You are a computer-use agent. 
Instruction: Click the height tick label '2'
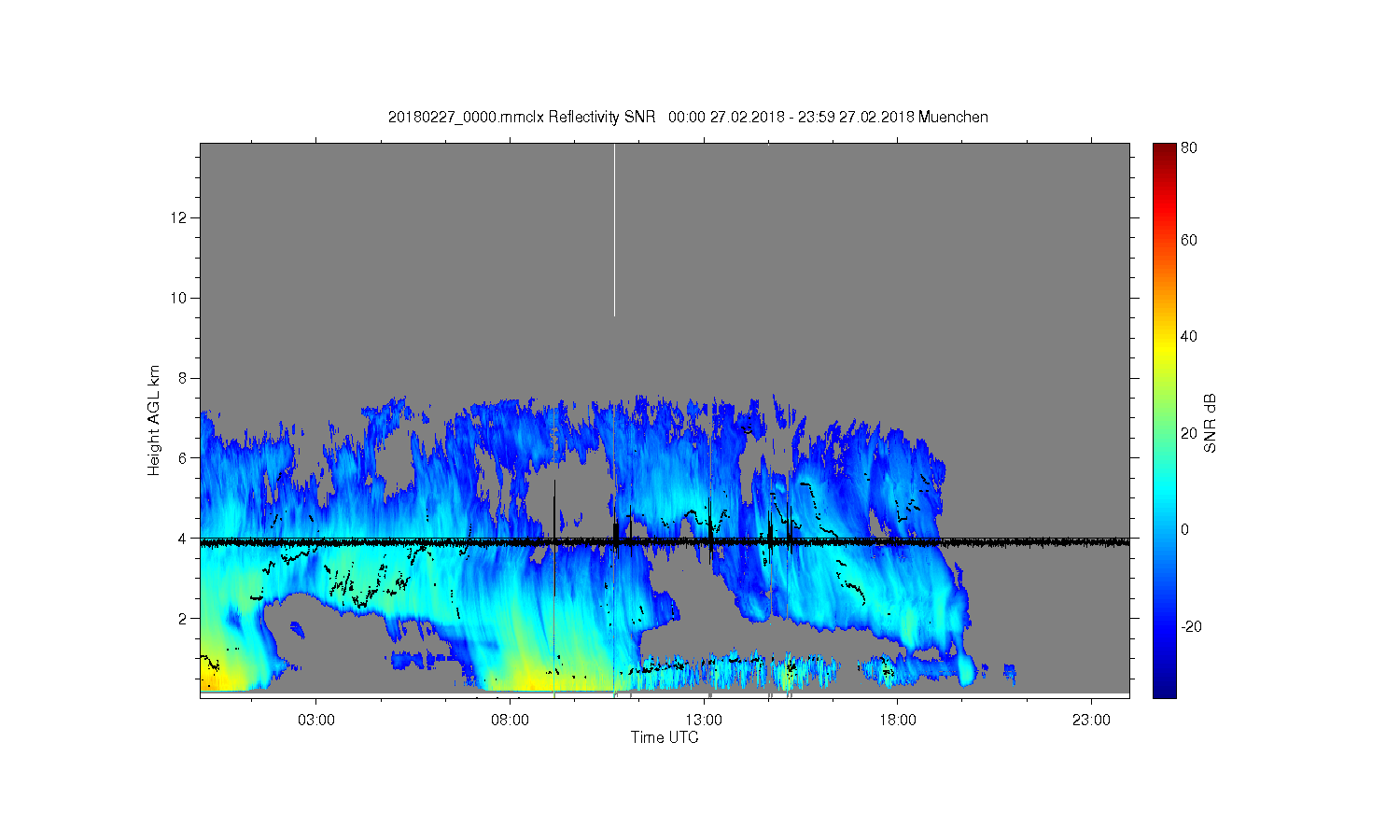(183, 619)
